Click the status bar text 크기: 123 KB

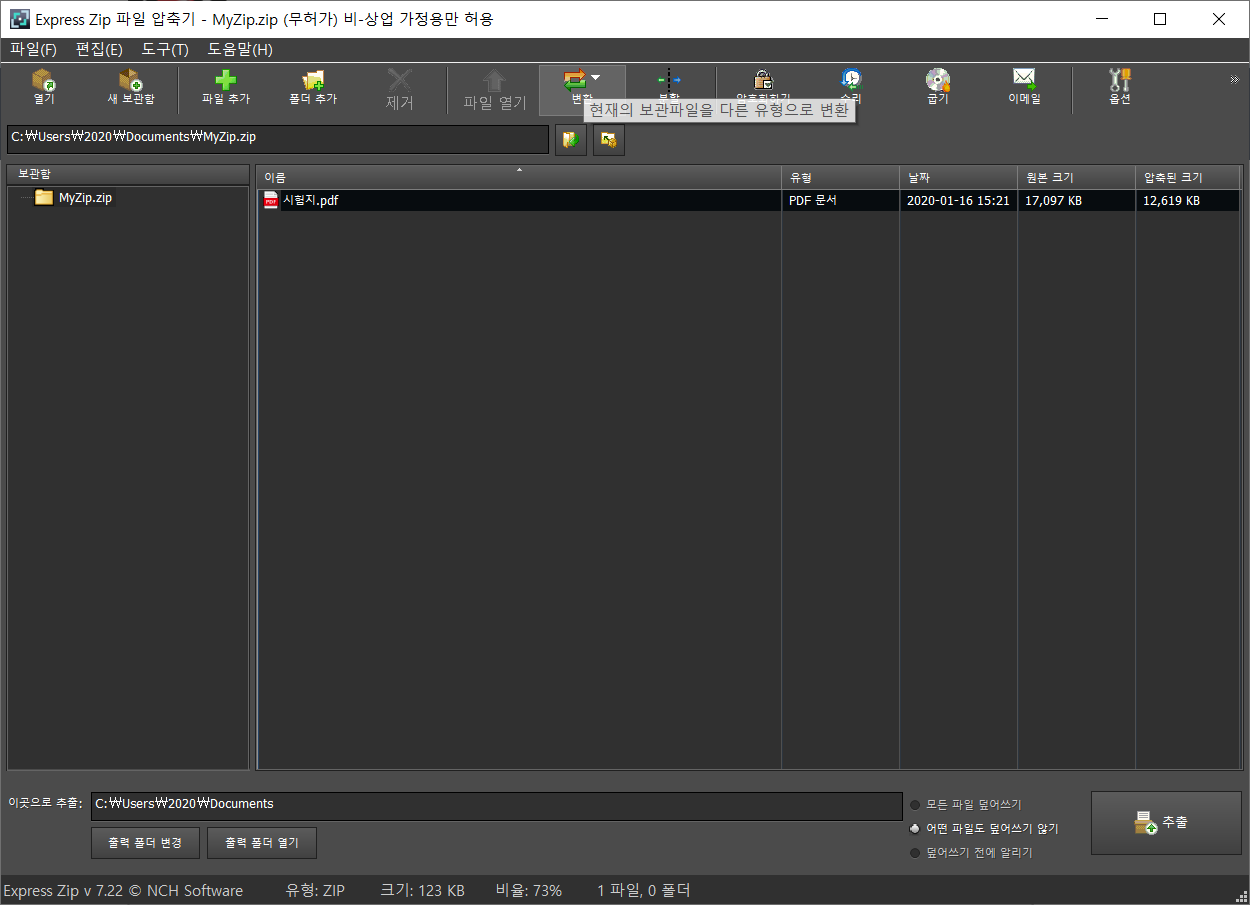422,890
